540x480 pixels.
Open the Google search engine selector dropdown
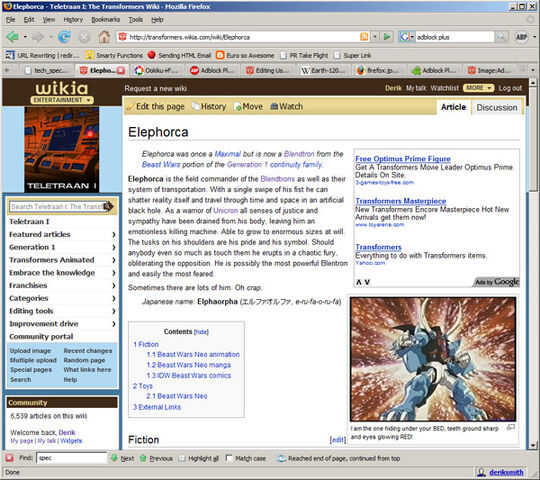(x=407, y=36)
